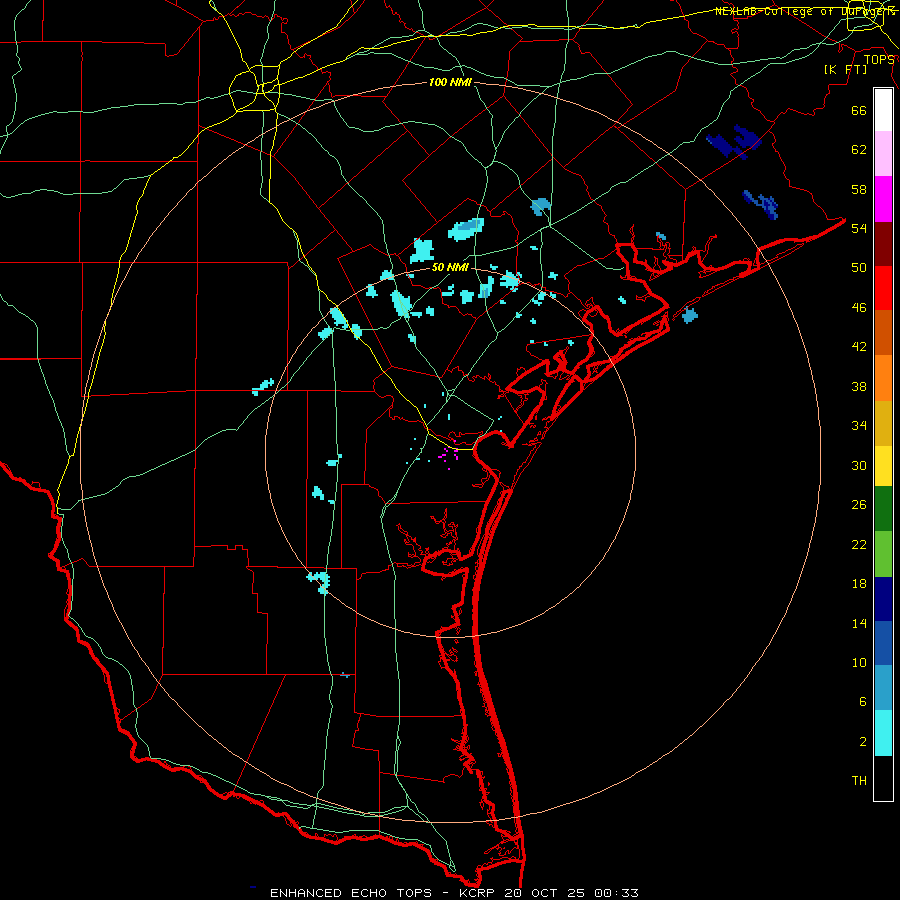Click the '[K FT]' units label
The image size is (900, 900).
[x=845, y=69]
